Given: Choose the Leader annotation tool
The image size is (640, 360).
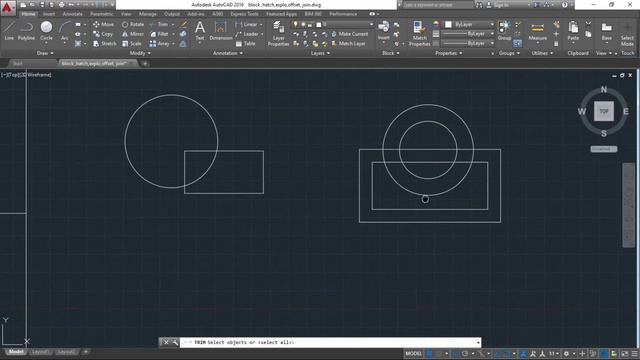Looking at the screenshot, I should pos(247,34).
